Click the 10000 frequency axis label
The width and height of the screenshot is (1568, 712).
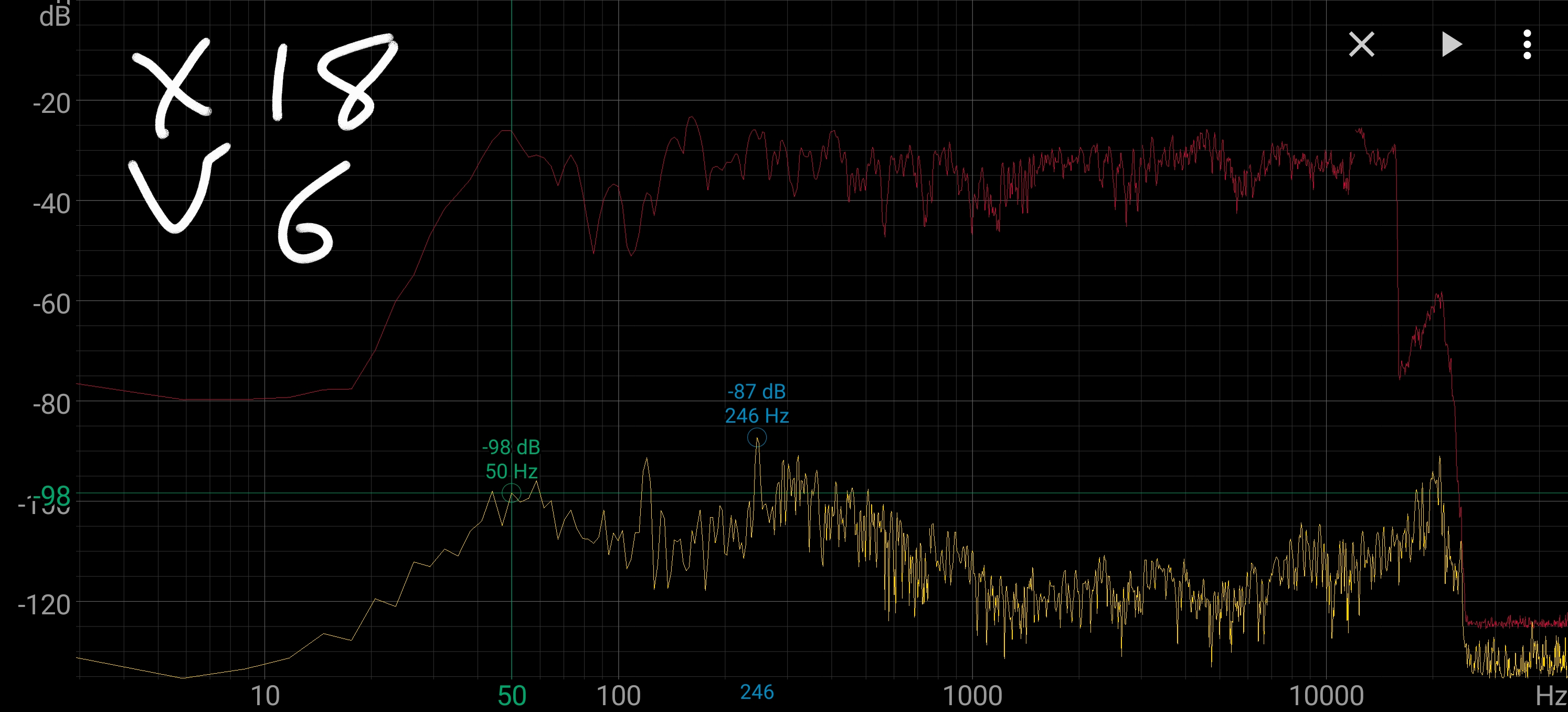pyautogui.click(x=1327, y=695)
